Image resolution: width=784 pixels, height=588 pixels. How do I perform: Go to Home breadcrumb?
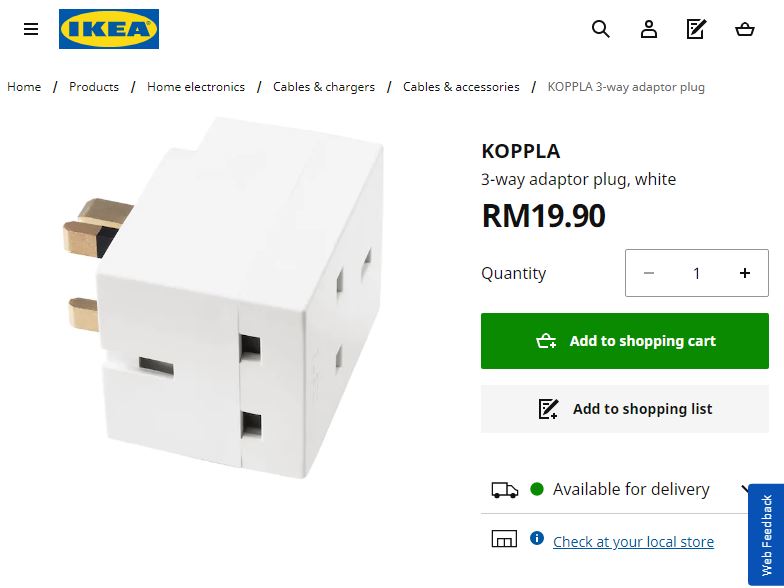pos(24,87)
